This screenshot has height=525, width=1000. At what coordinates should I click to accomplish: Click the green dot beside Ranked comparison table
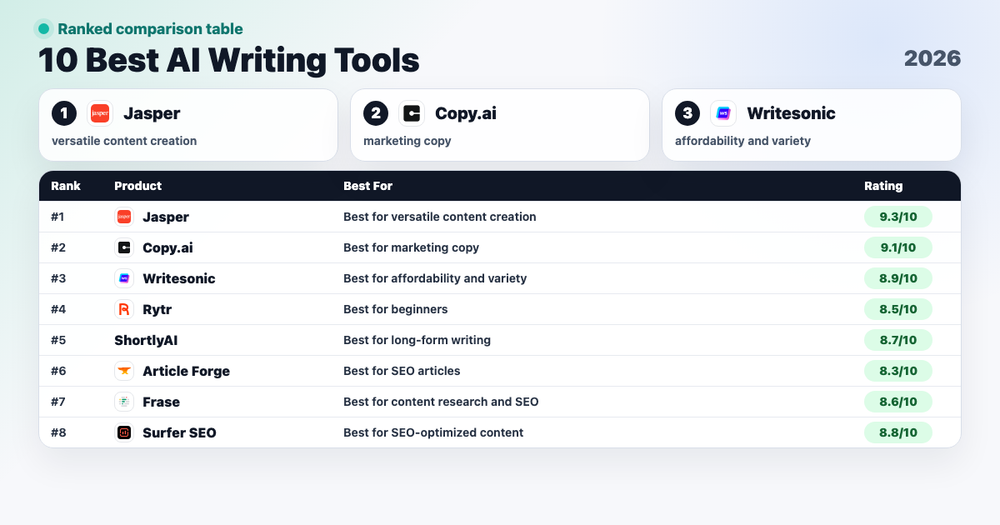pyautogui.click(x=43, y=29)
